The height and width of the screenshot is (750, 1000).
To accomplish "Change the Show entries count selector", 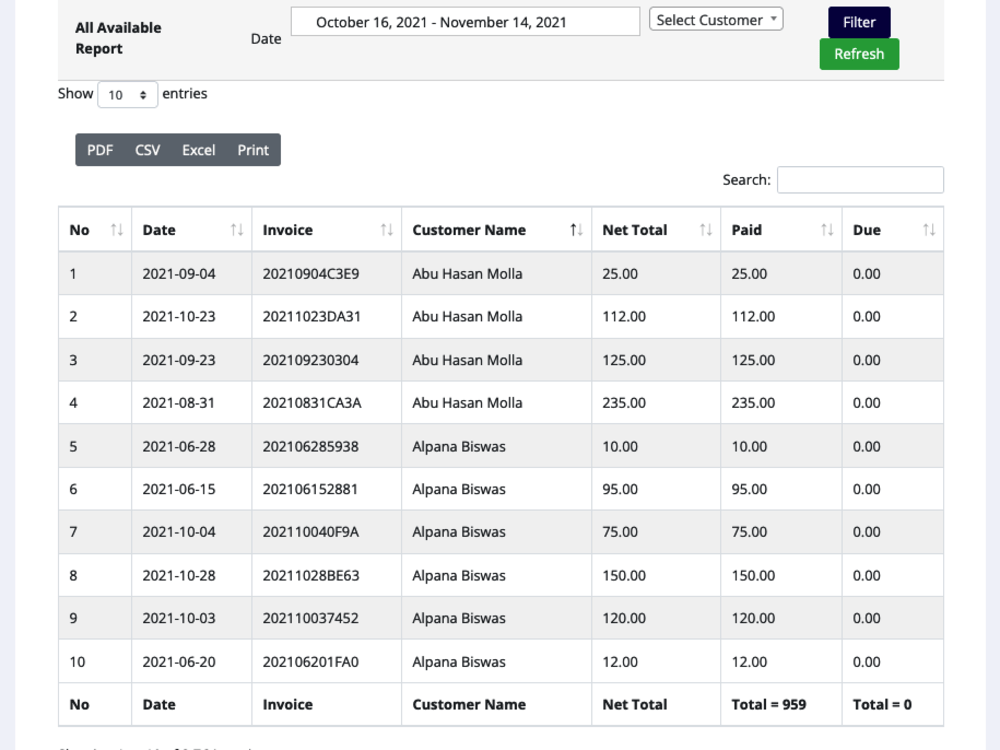I will (128, 95).
